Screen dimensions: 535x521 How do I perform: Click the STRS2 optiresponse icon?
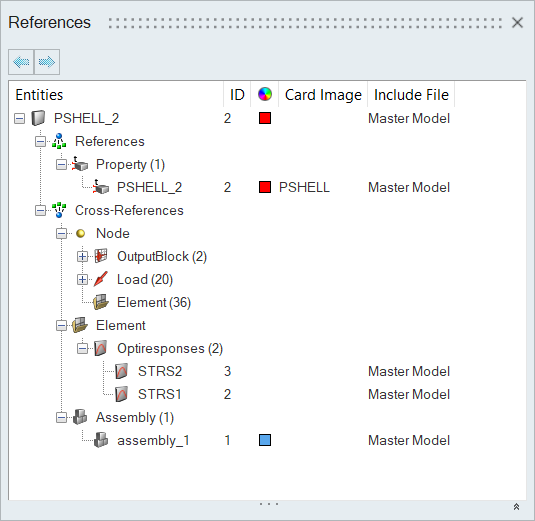tap(121, 371)
